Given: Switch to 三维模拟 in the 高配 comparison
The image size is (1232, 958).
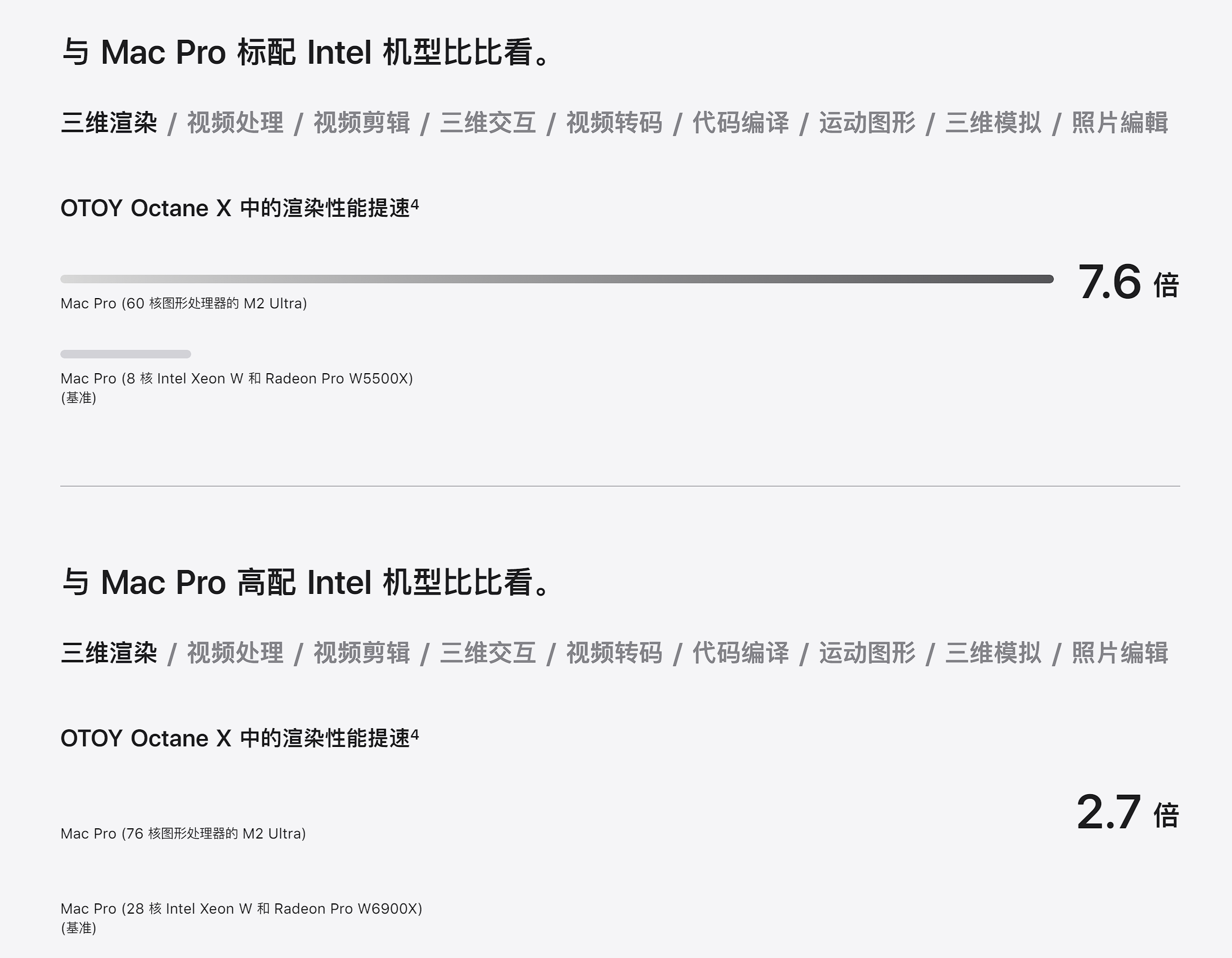Looking at the screenshot, I should click(x=994, y=653).
